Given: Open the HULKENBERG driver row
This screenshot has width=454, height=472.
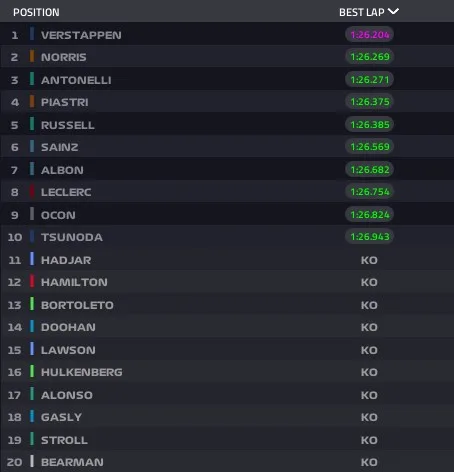Looking at the screenshot, I should point(227,372).
